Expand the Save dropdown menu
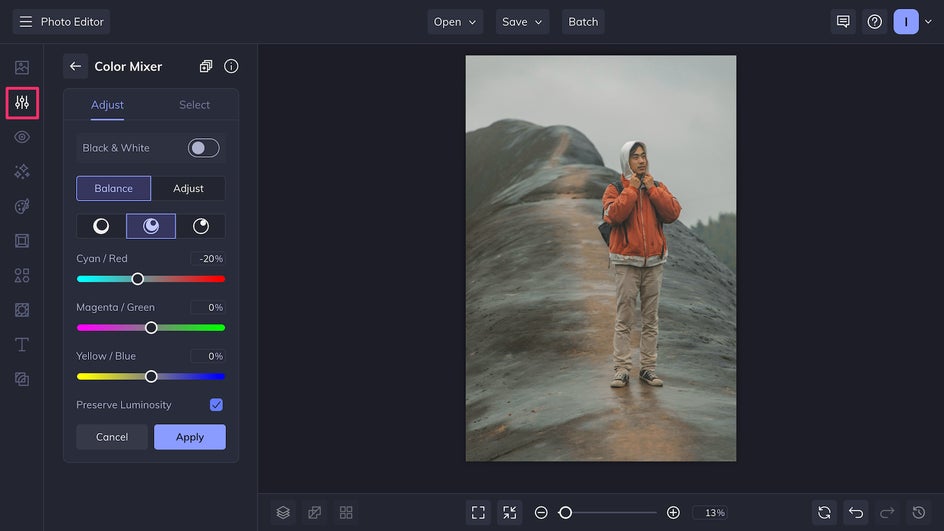Viewport: 944px width, 531px height. click(522, 22)
